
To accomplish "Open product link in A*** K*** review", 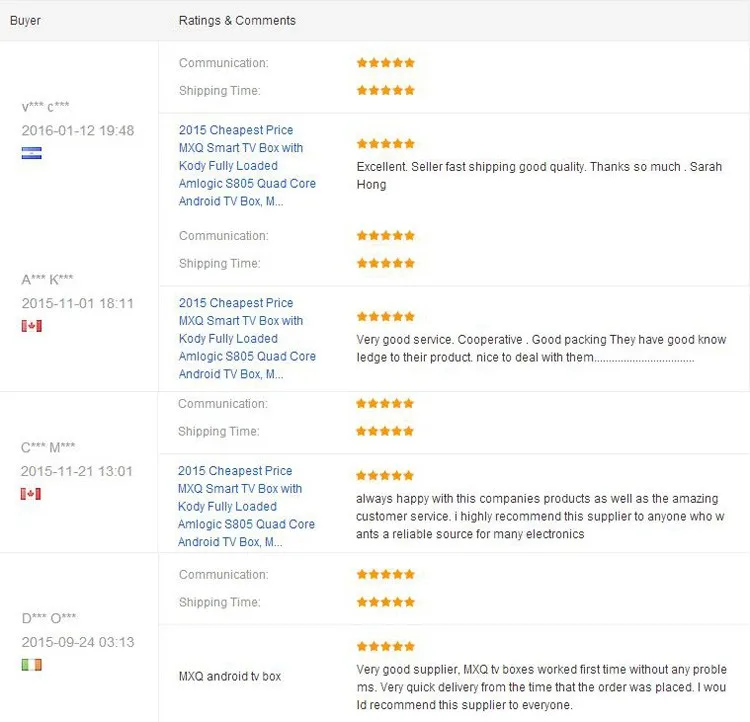I will (241, 339).
